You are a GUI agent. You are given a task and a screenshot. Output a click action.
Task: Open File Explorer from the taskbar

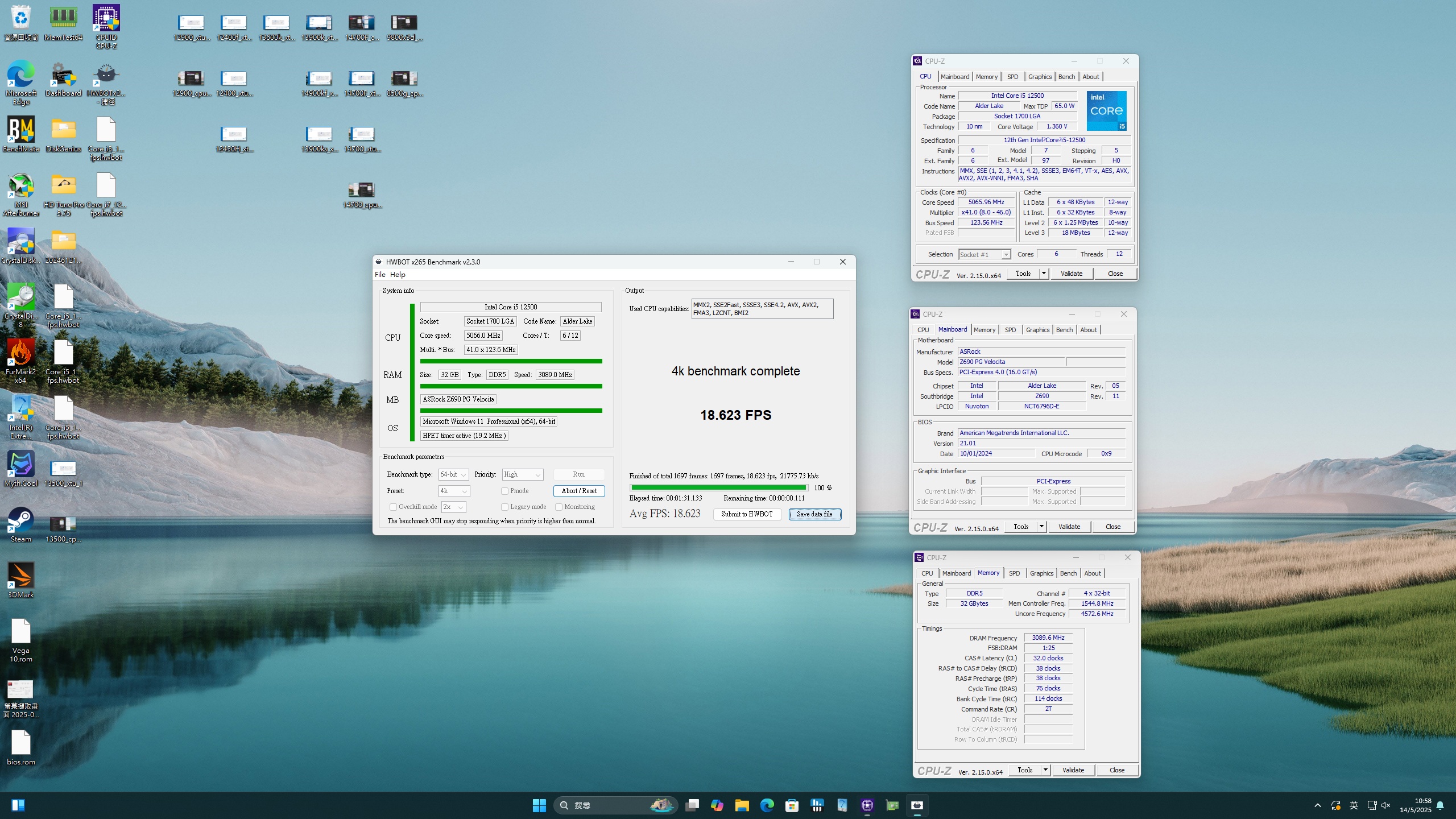742,805
